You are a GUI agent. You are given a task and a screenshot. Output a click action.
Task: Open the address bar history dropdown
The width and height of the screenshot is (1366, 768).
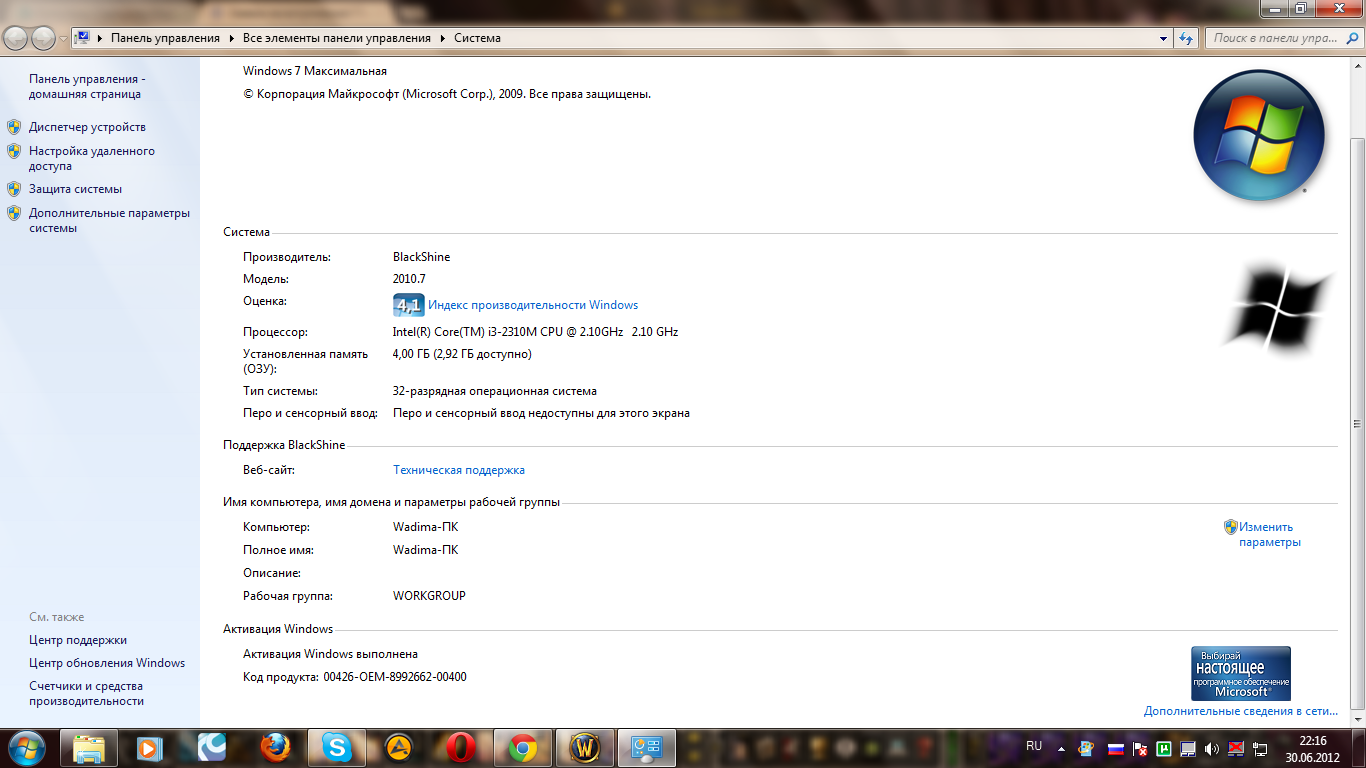(x=1163, y=38)
